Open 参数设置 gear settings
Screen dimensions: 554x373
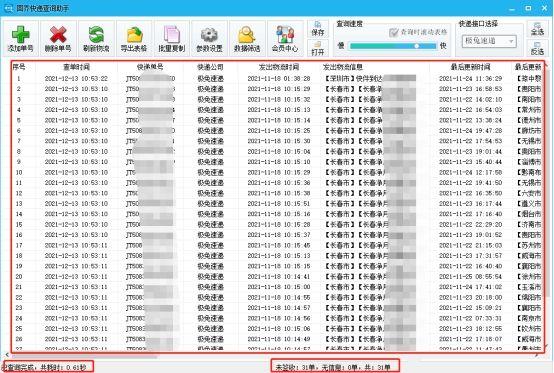click(x=210, y=38)
